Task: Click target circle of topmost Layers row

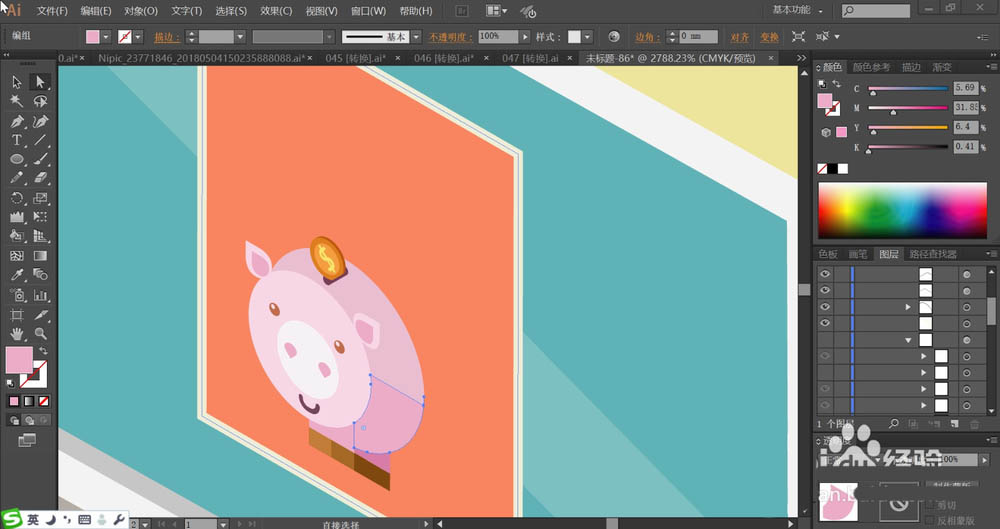Action: pos(967,274)
